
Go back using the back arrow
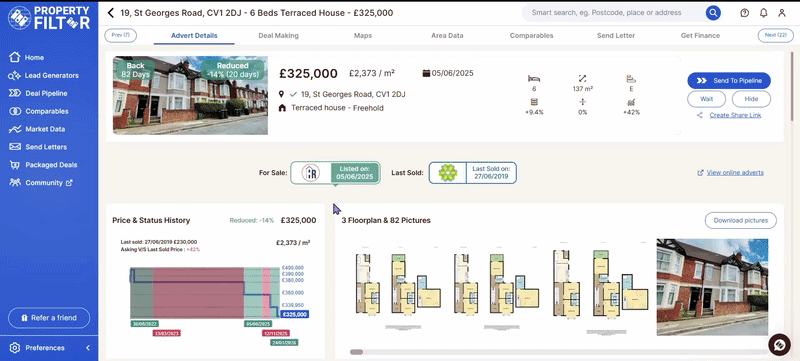[x=111, y=13]
